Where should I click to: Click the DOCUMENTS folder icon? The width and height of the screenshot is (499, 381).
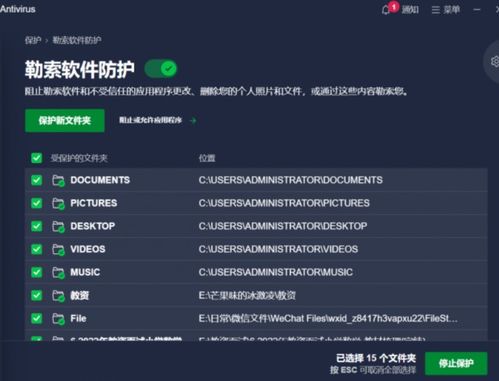tap(58, 180)
